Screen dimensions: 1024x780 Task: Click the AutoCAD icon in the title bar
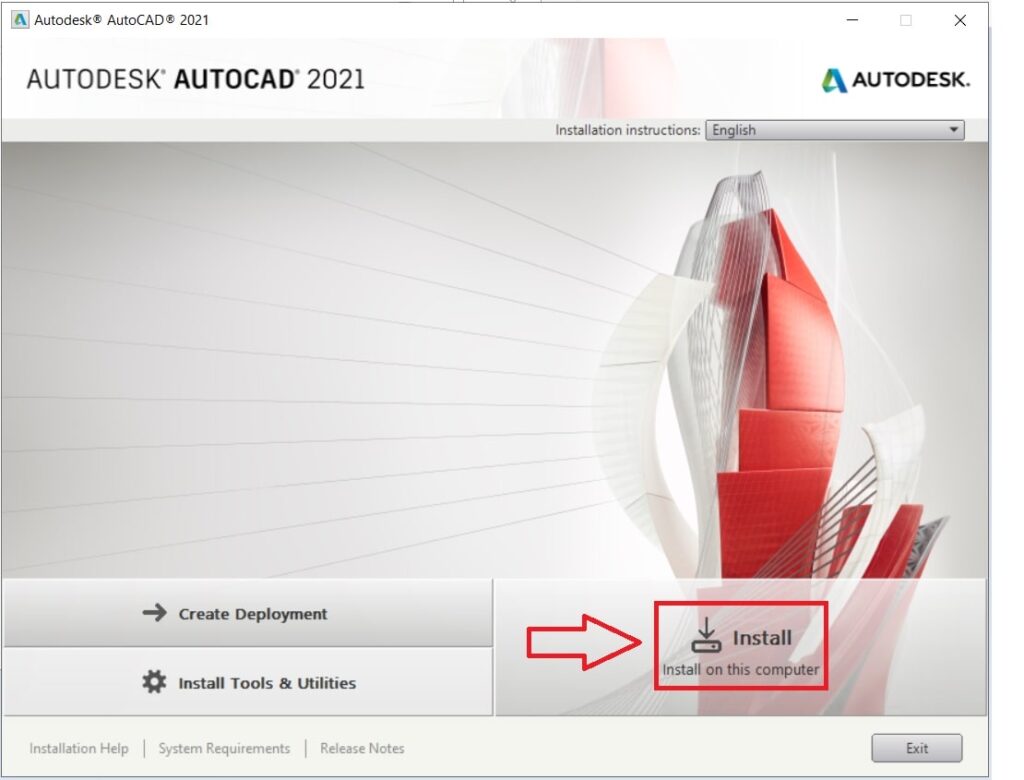click(20, 20)
